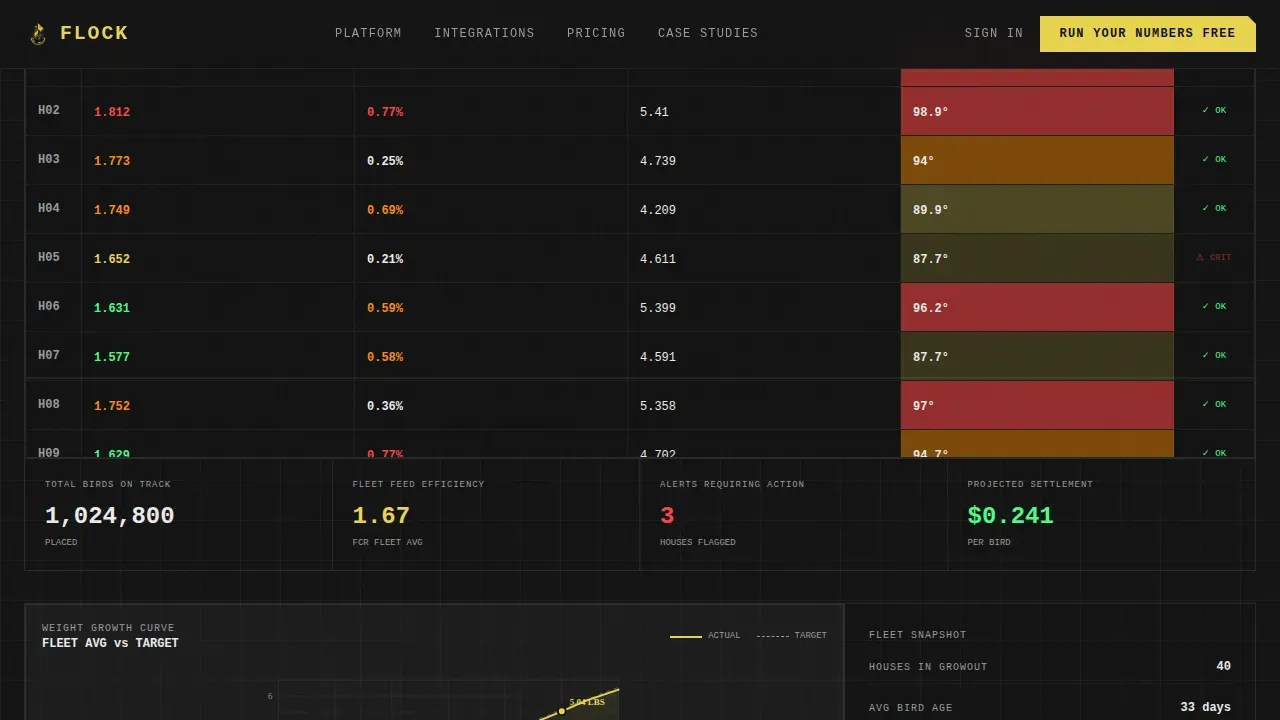Click the Alerts Requiring Action stat card
Viewport: 1280px width, 720px height.
tap(793, 514)
